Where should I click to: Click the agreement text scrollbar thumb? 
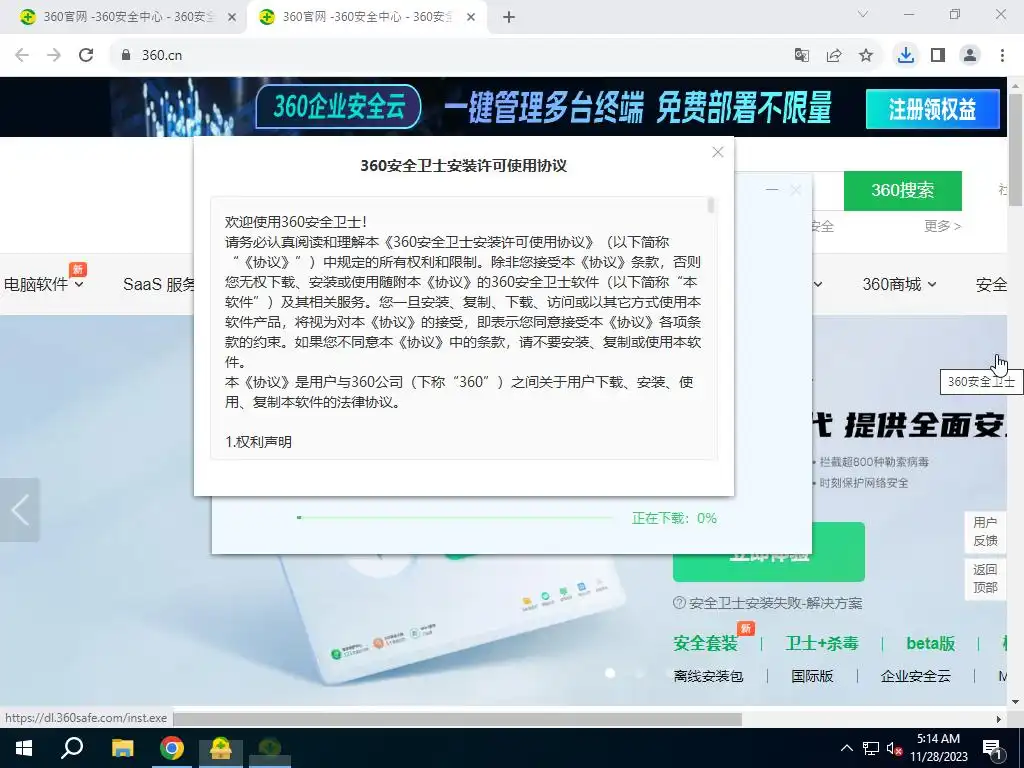pos(711,205)
